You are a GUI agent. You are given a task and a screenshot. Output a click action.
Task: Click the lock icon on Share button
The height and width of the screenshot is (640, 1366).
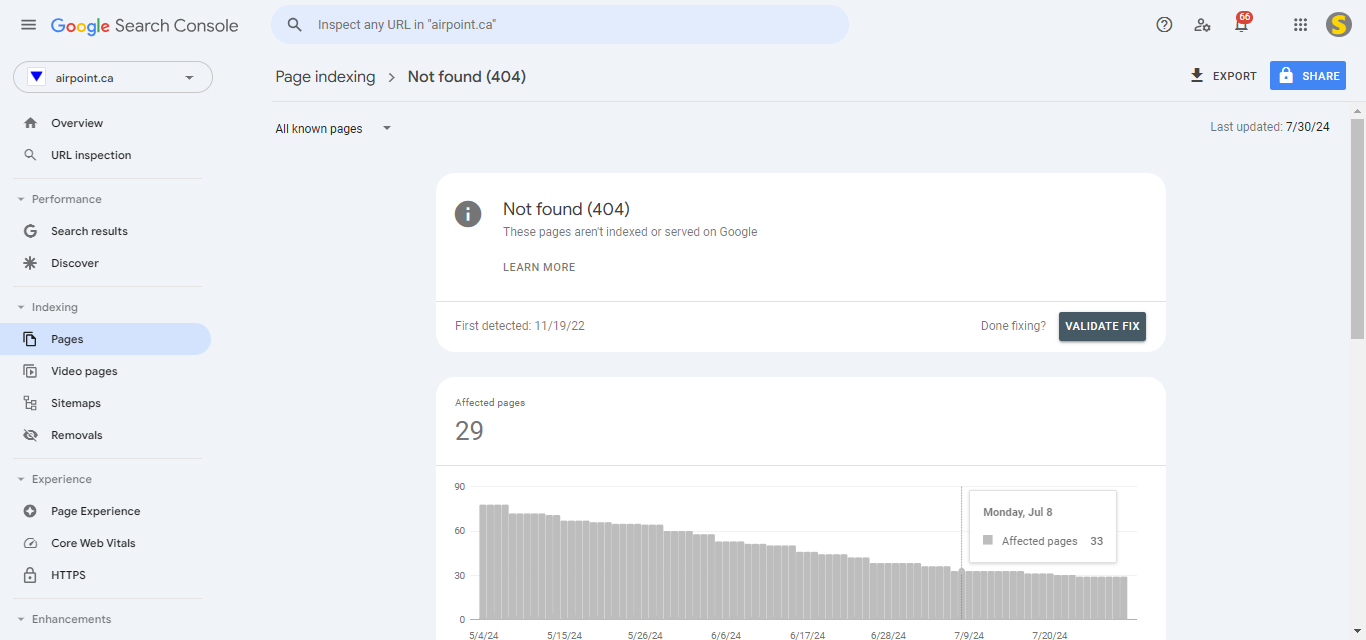click(x=1286, y=76)
